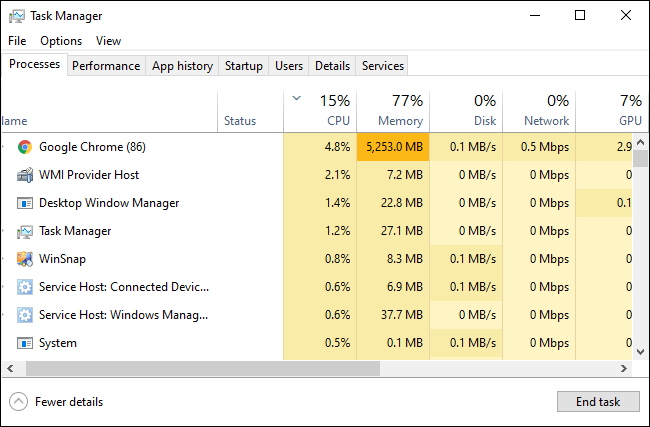The height and width of the screenshot is (427, 650).
Task: Collapse view using Fewer details chevron
Action: [18, 402]
